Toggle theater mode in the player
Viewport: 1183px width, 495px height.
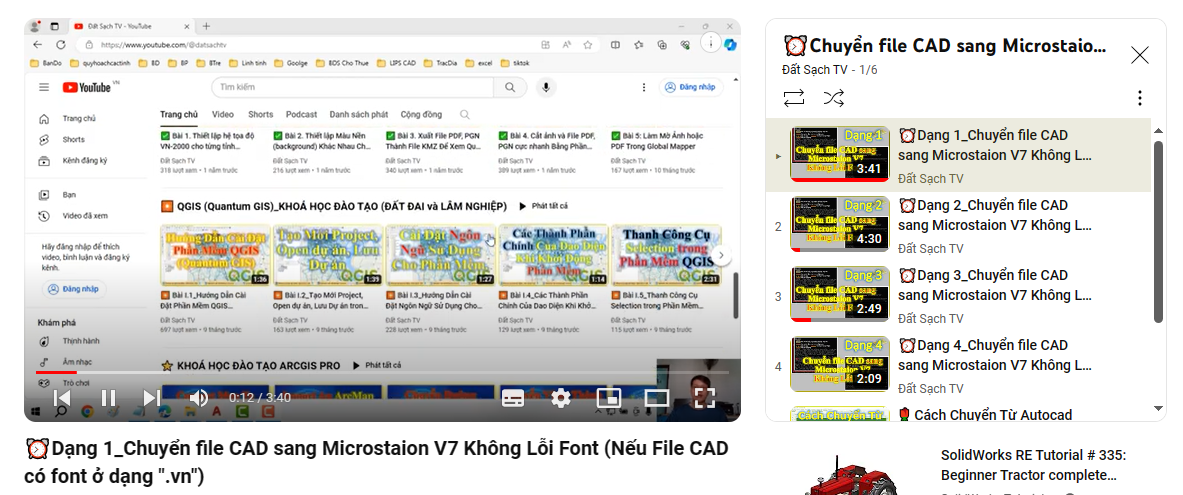656,398
